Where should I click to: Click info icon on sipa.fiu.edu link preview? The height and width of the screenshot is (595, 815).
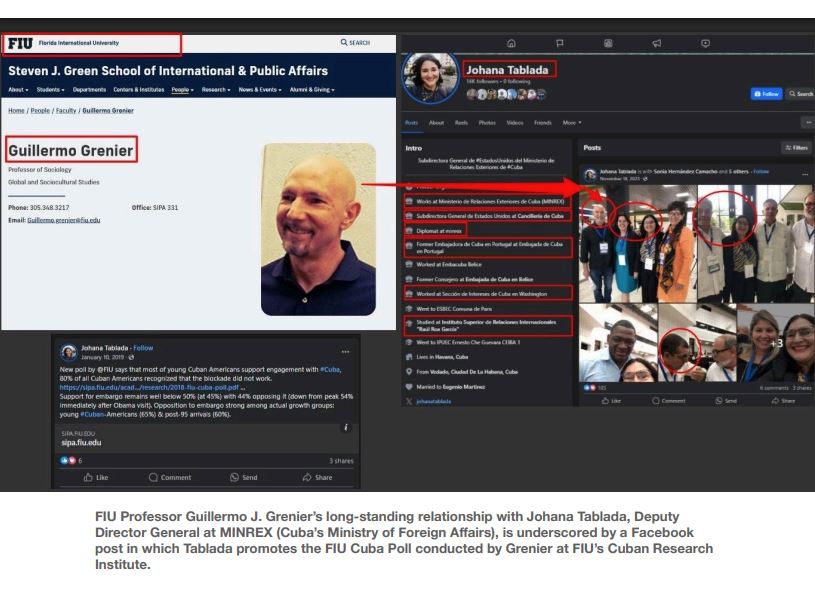click(x=346, y=427)
